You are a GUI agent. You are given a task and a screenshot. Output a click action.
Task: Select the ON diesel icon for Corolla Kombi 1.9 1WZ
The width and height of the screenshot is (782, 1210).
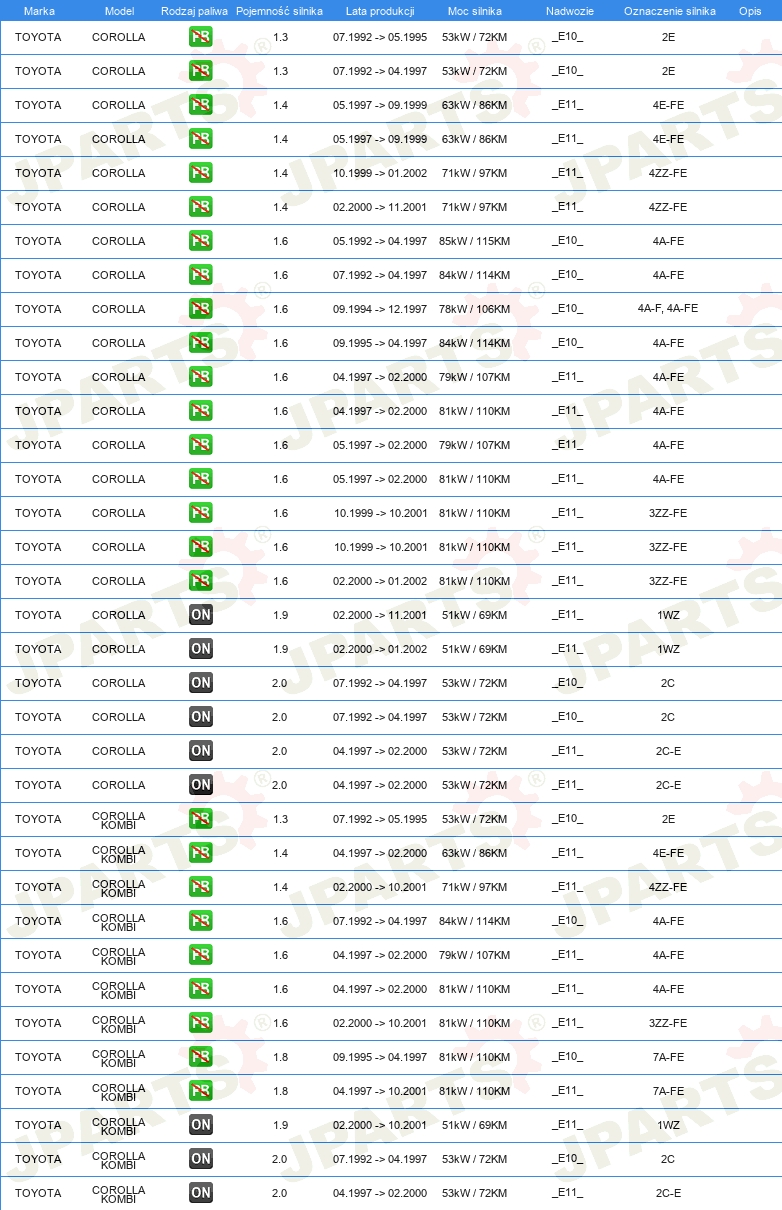tap(200, 1125)
